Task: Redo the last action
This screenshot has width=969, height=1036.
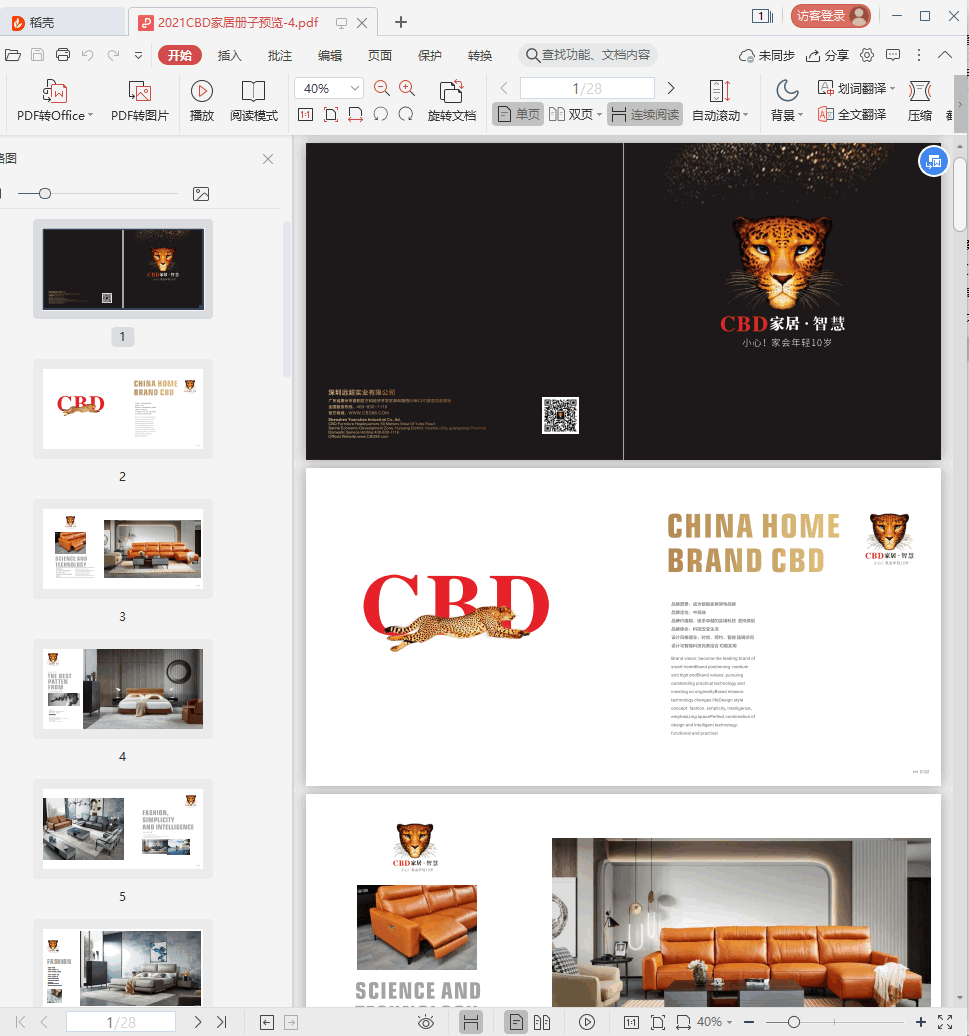Action: [113, 55]
